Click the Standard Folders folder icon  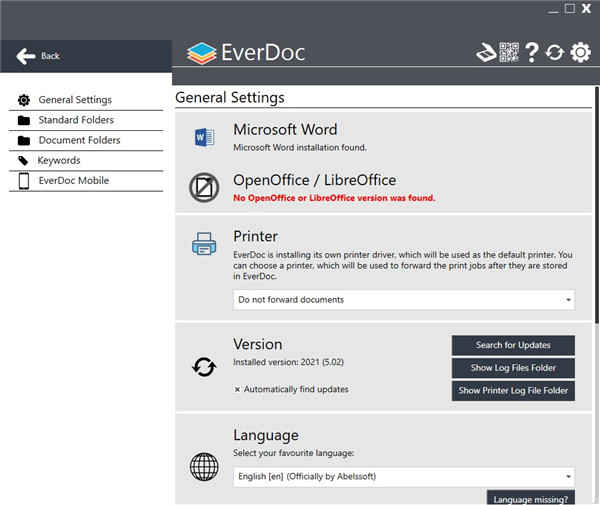24,121
